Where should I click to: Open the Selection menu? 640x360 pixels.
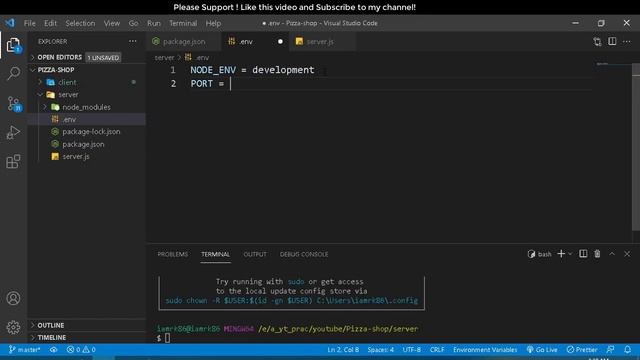click(x=80, y=23)
